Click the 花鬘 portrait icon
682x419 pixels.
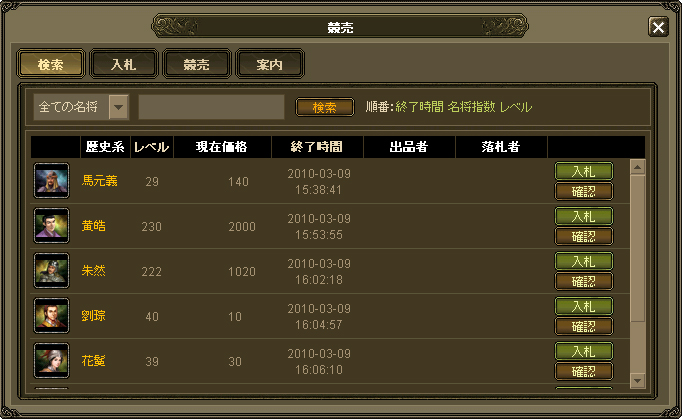(x=51, y=361)
